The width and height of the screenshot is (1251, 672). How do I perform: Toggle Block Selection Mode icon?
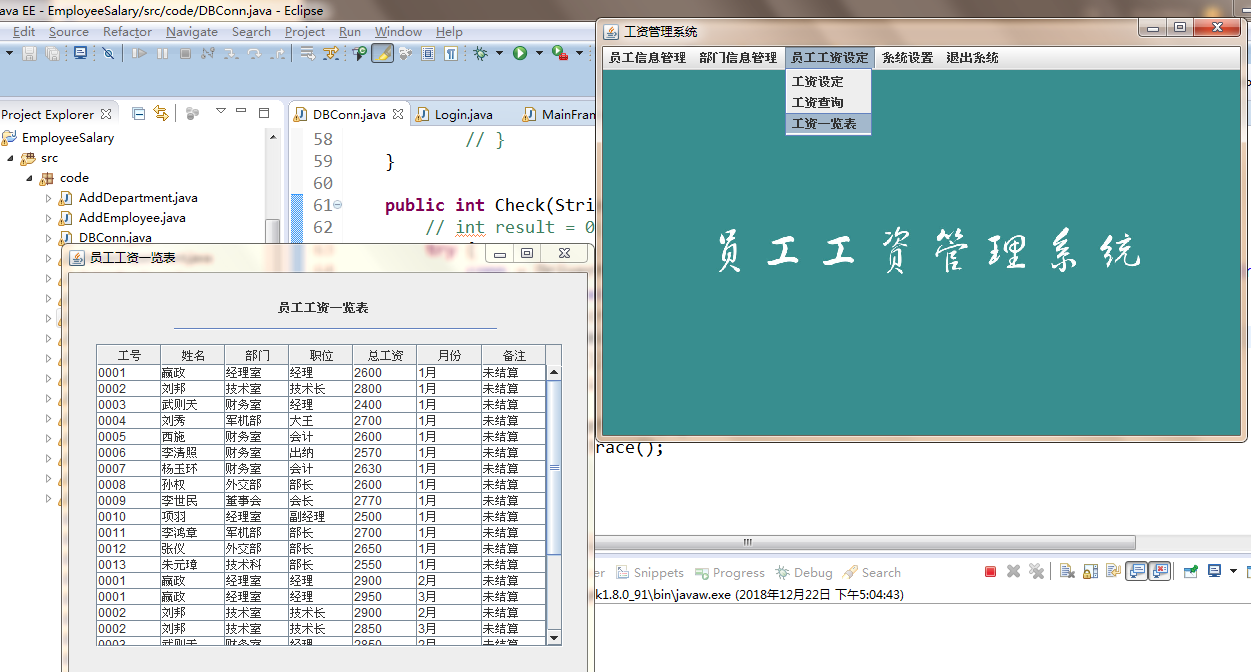(428, 53)
